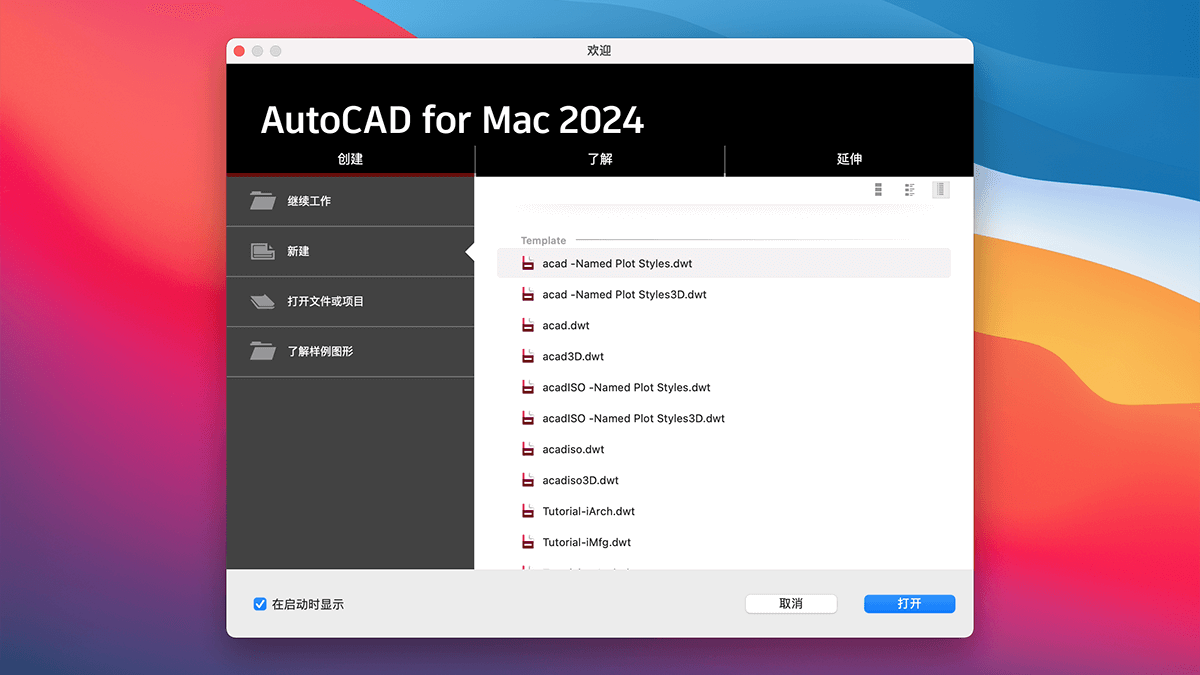Uncheck the 在启动时显示 checkbox

click(260, 604)
